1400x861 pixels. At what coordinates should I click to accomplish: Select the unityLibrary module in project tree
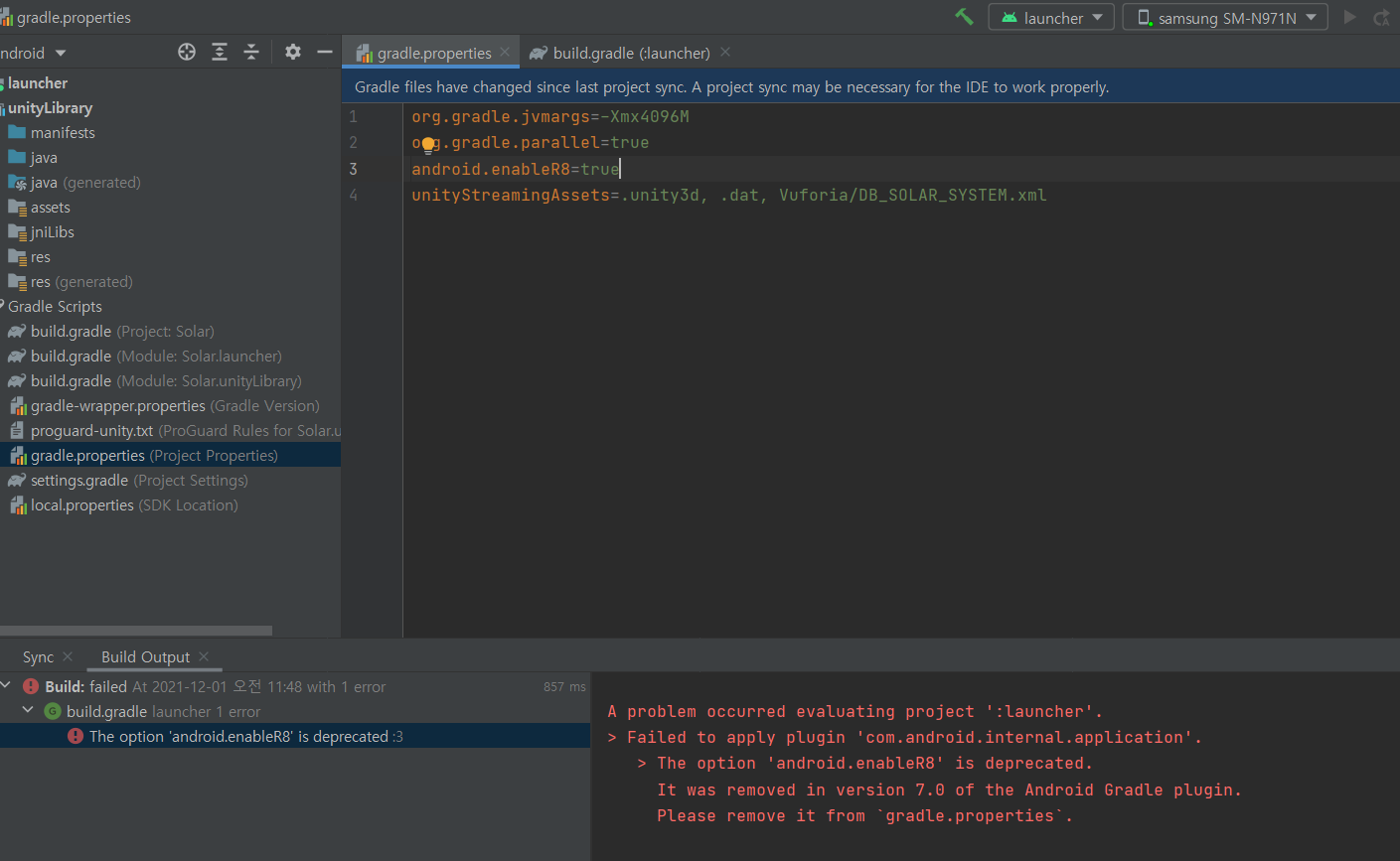point(50,108)
